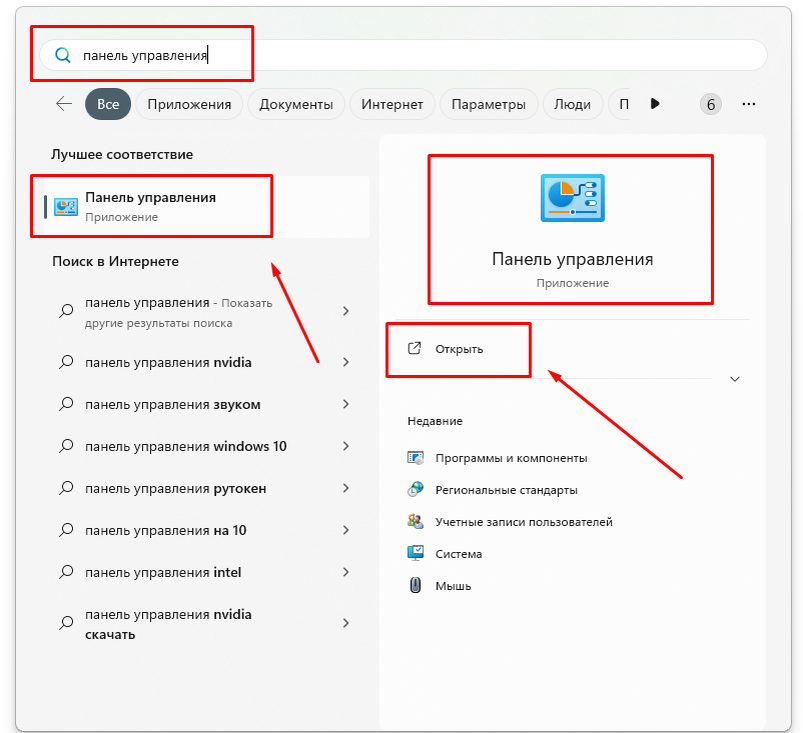
Task: Show more filters with the play arrow
Action: (654, 103)
